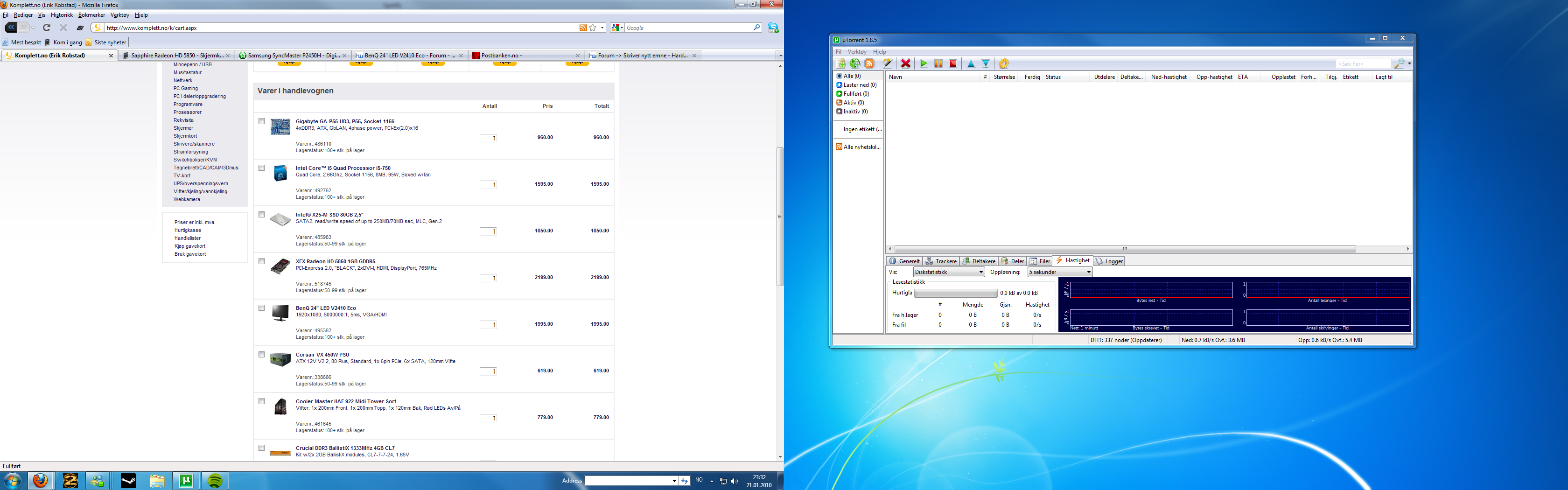Open search engine dropdown arrow in µTorrent
Viewport: 1568px width, 490px height.
point(1409,64)
